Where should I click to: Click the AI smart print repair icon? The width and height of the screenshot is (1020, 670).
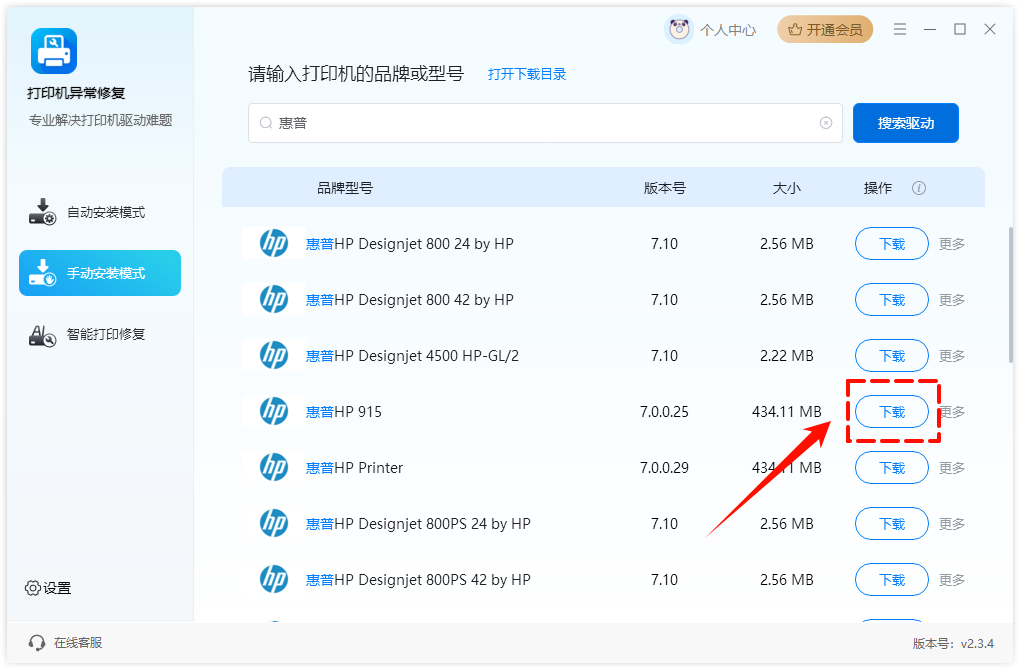(42, 335)
